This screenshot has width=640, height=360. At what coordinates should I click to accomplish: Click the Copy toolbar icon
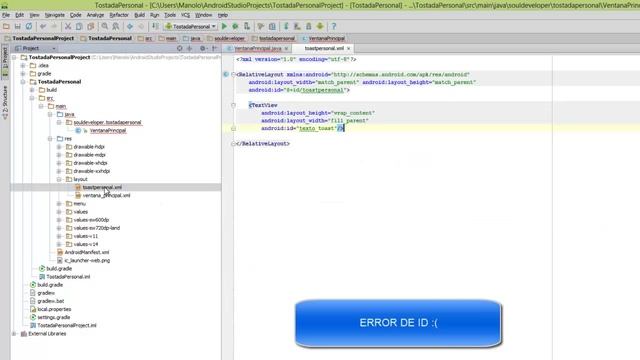(79, 27)
